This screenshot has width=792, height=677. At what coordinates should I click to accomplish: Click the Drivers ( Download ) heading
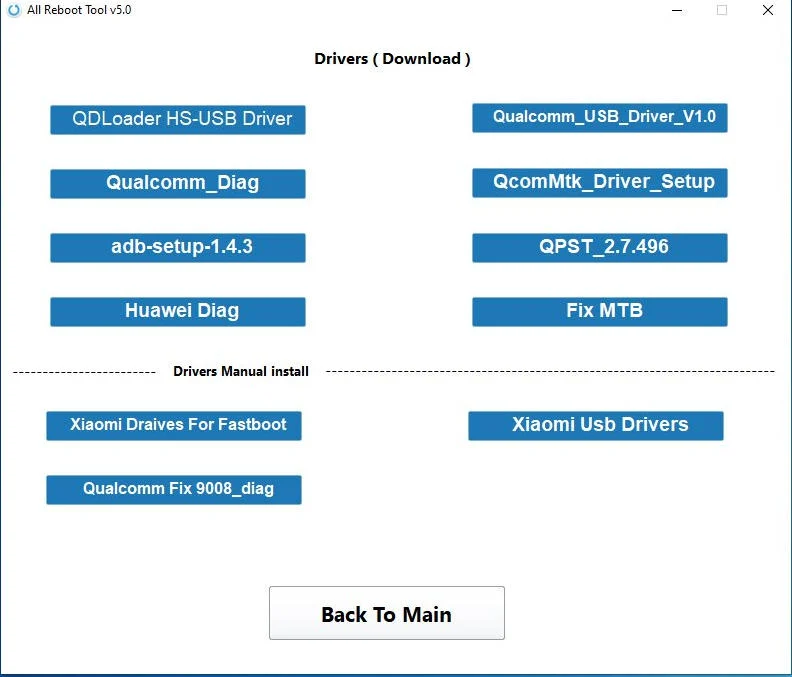coord(392,58)
